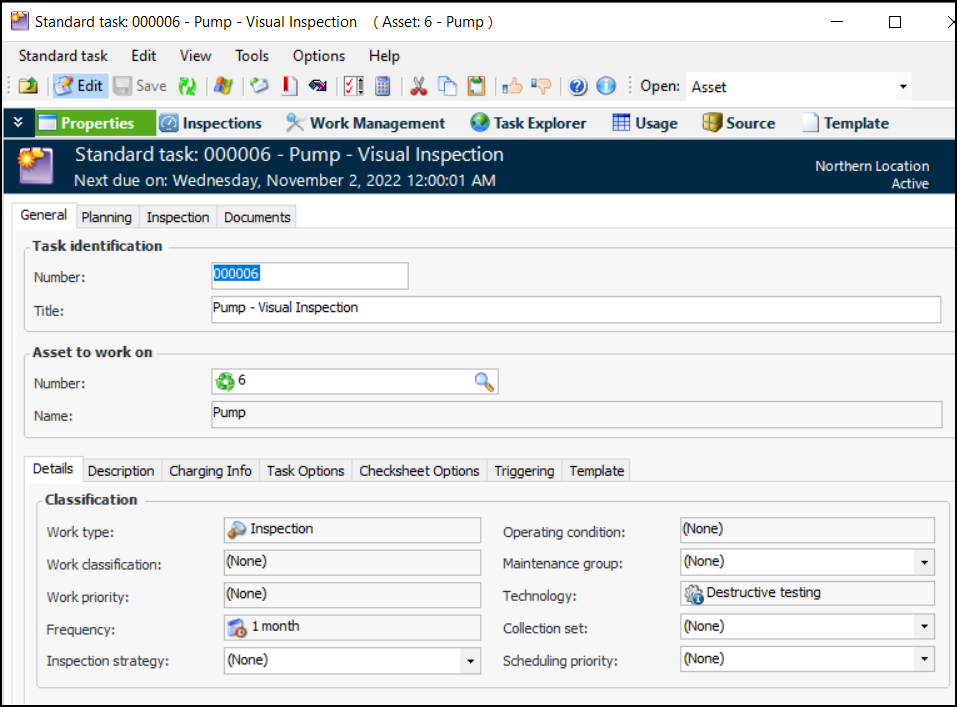Open the Tools menu
Screen dimensions: 957x707
tap(252, 56)
